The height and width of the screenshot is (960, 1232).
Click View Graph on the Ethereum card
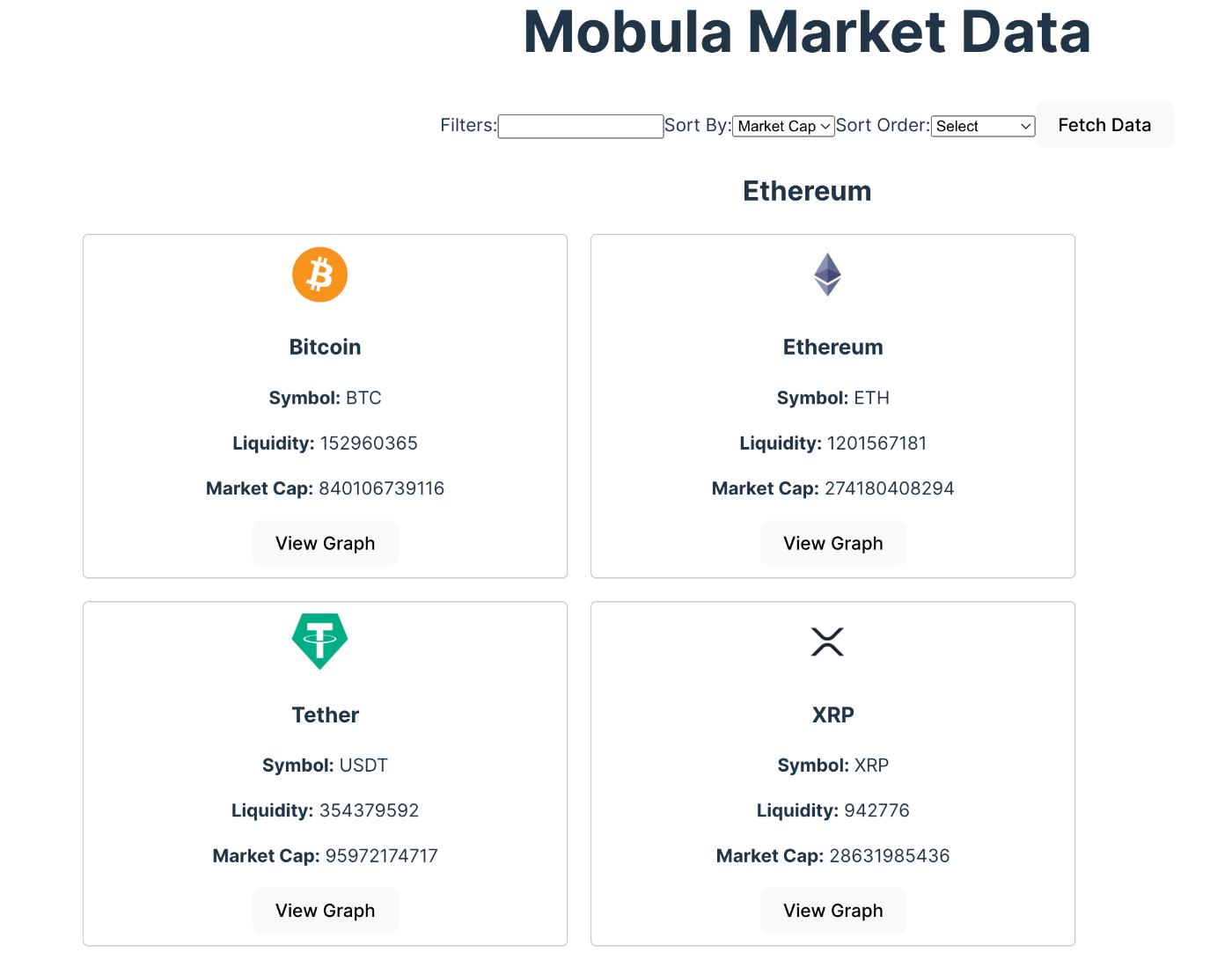[x=832, y=543]
